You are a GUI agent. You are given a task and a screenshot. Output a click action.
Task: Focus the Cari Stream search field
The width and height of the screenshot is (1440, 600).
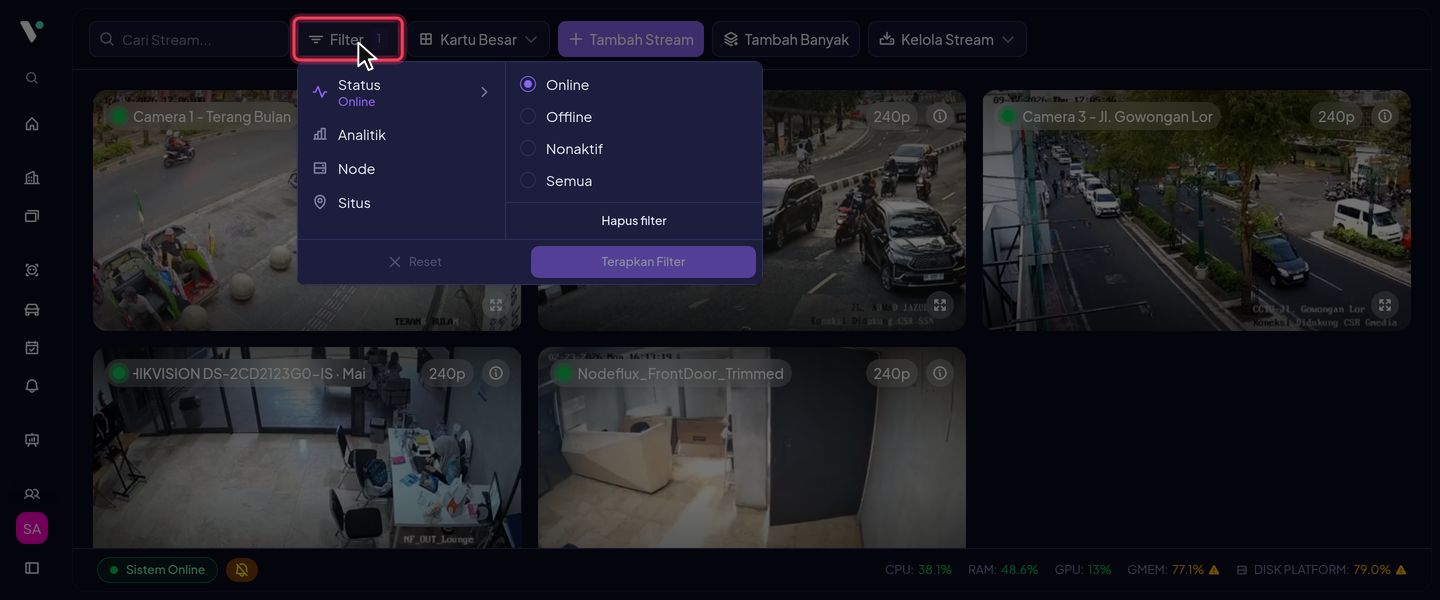(x=188, y=40)
